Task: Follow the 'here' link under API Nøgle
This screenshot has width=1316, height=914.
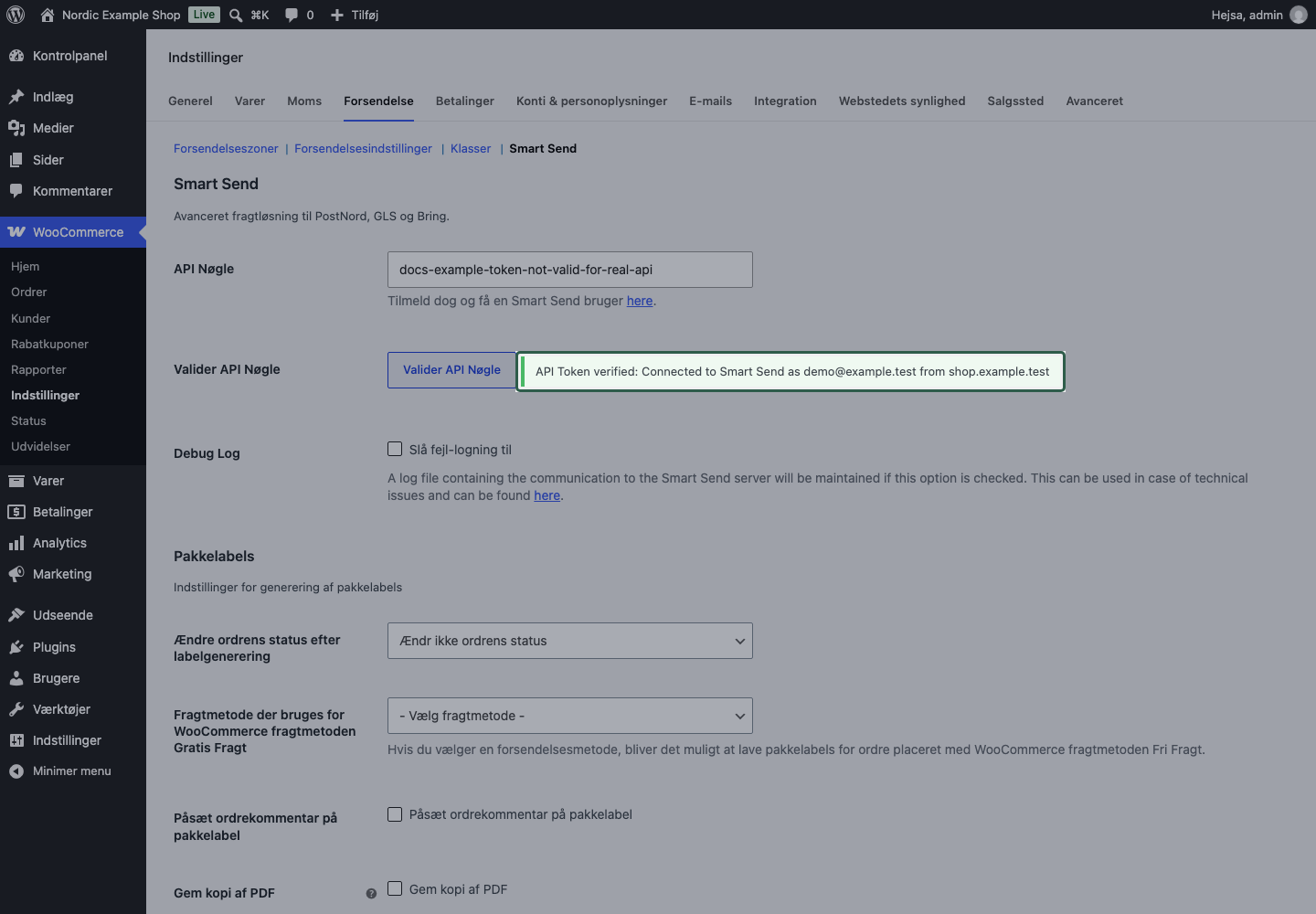Action: (x=640, y=301)
